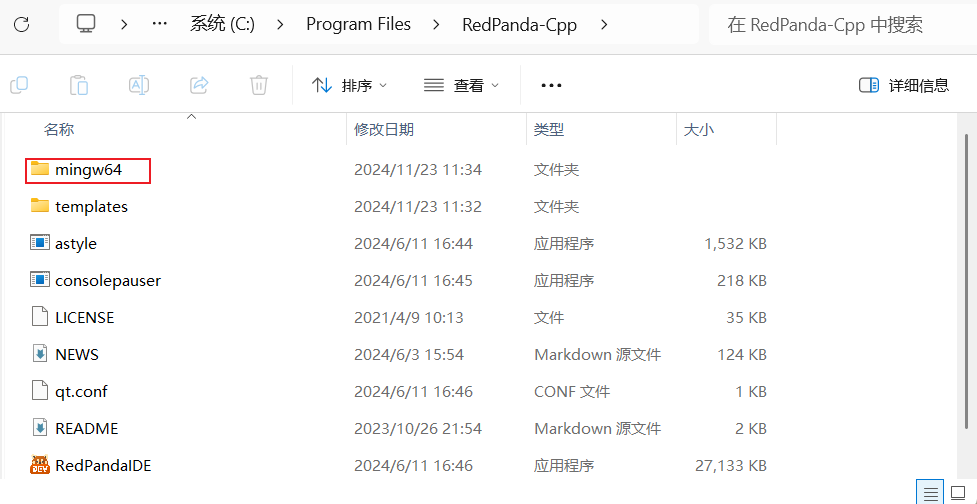
Task: Expand the chevron after 系统 (C:)
Action: (280, 24)
